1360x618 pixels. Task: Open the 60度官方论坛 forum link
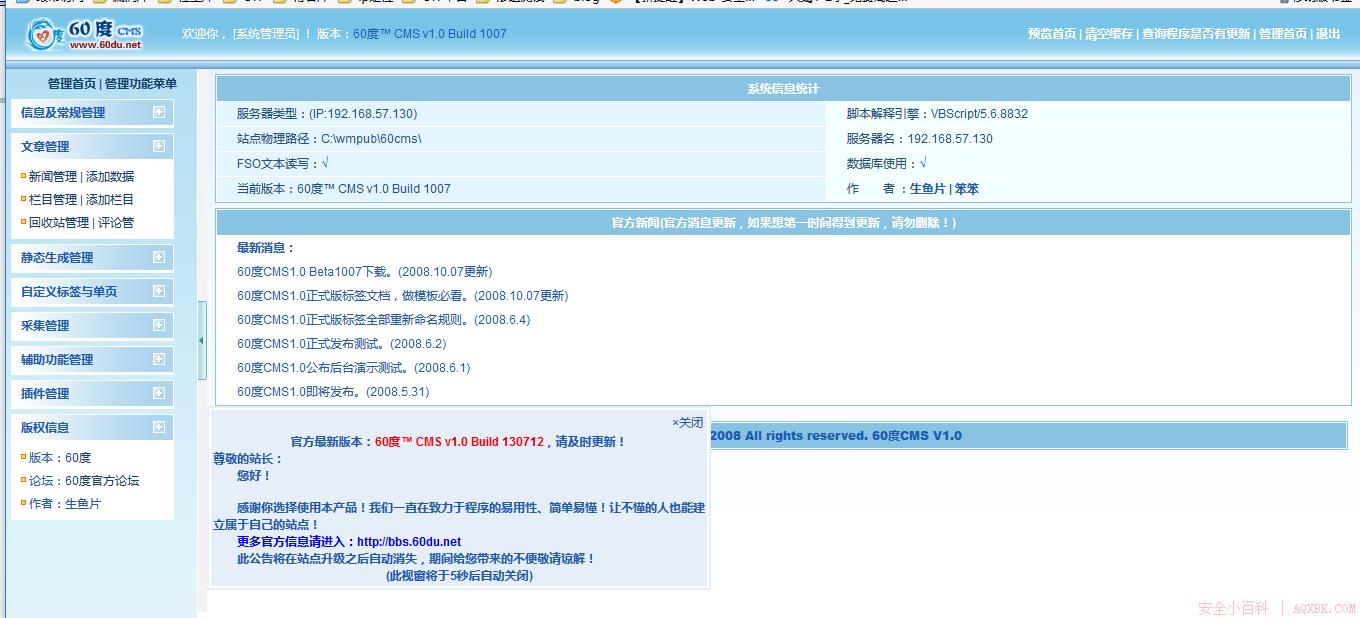click(x=102, y=481)
